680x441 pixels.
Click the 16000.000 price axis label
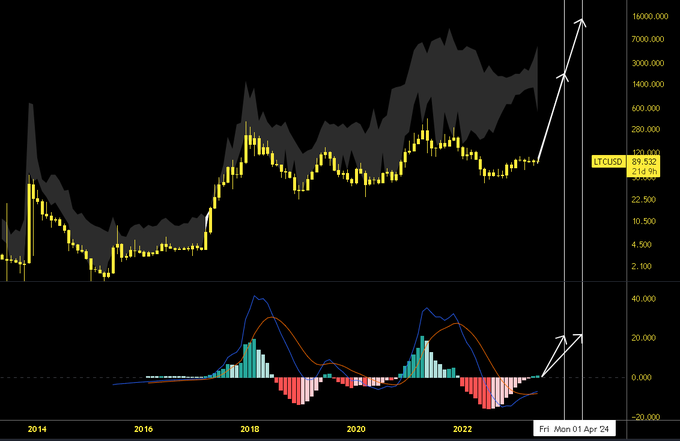(650, 16)
